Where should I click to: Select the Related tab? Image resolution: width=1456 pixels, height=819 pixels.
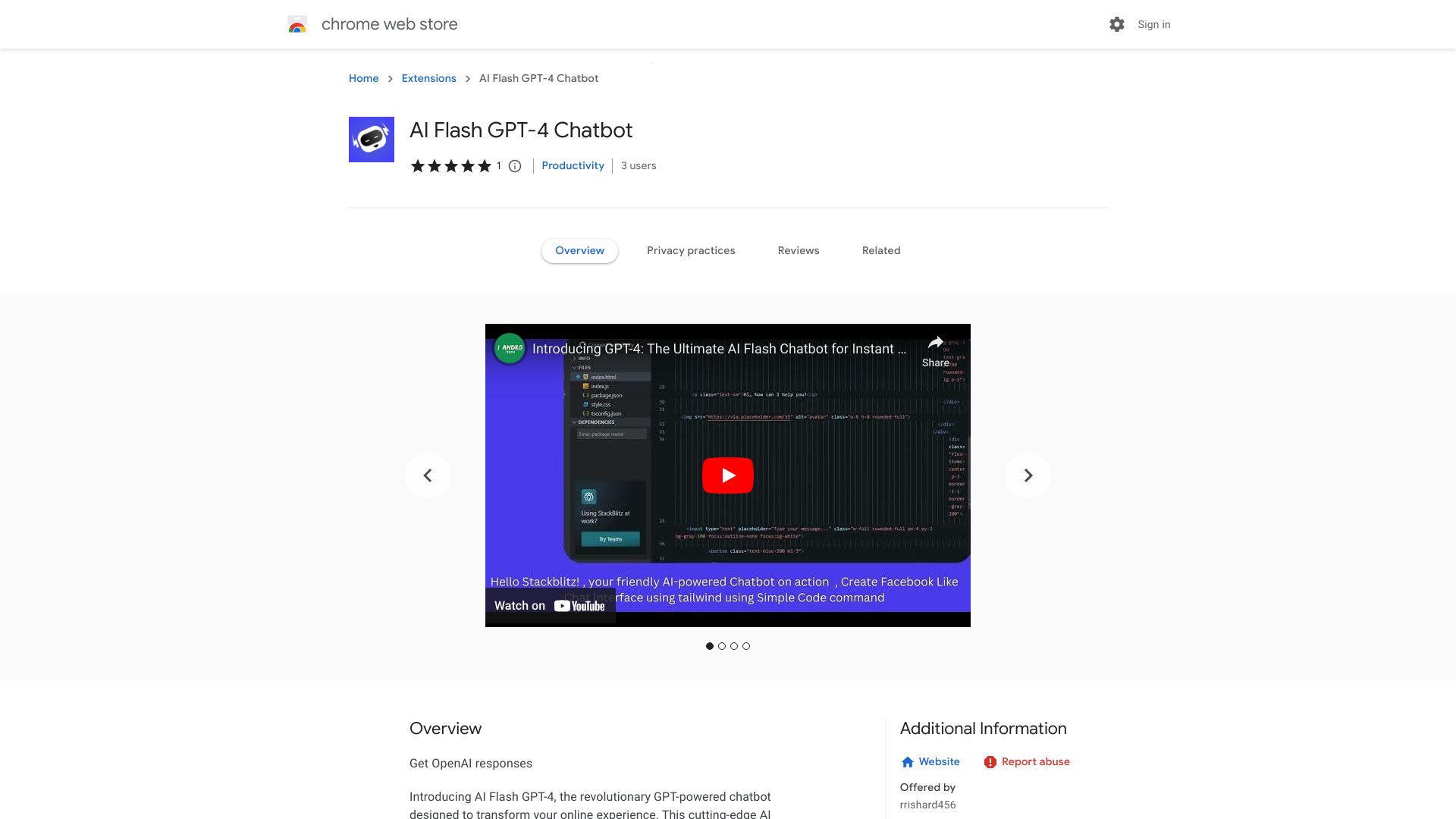click(x=880, y=250)
